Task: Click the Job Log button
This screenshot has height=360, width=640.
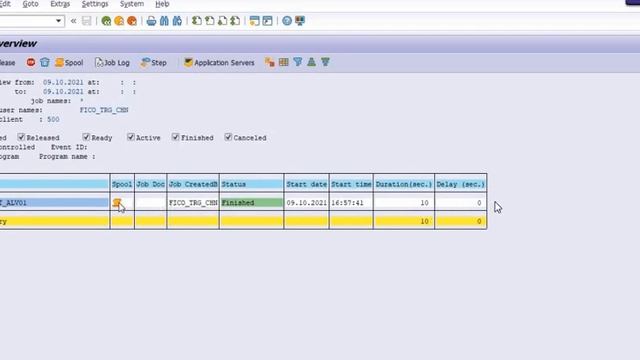Action: 112,62
